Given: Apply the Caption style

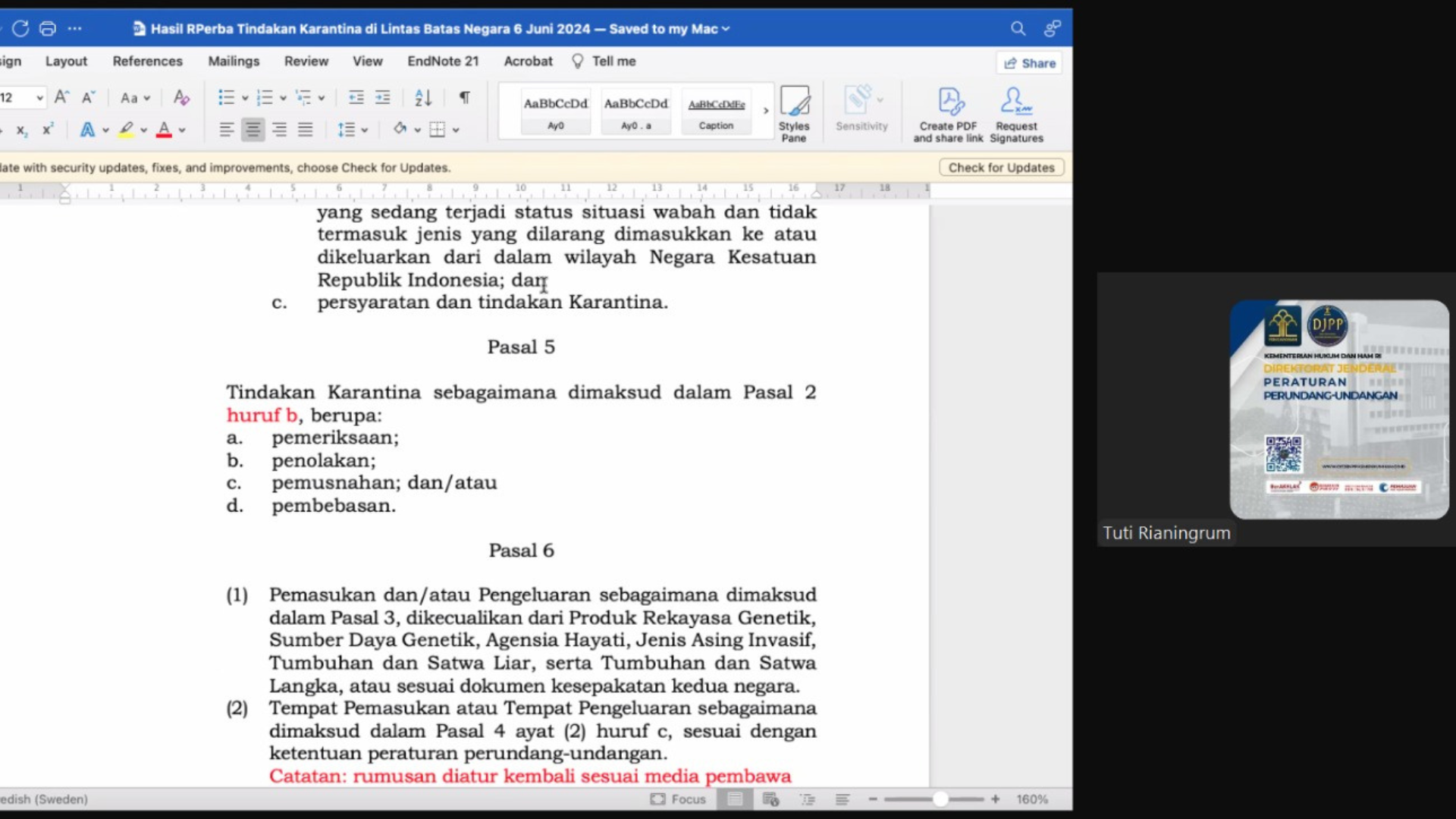Looking at the screenshot, I should pos(716,111).
